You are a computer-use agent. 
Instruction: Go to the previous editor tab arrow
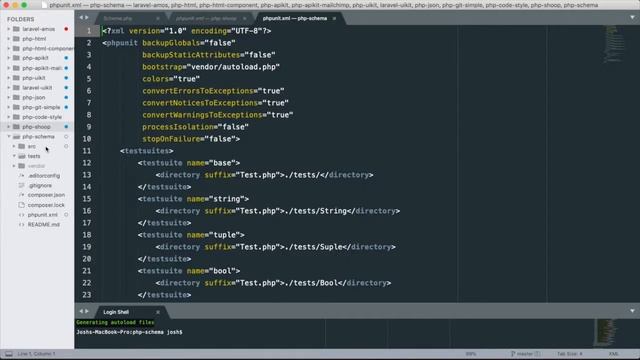tap(81, 18)
